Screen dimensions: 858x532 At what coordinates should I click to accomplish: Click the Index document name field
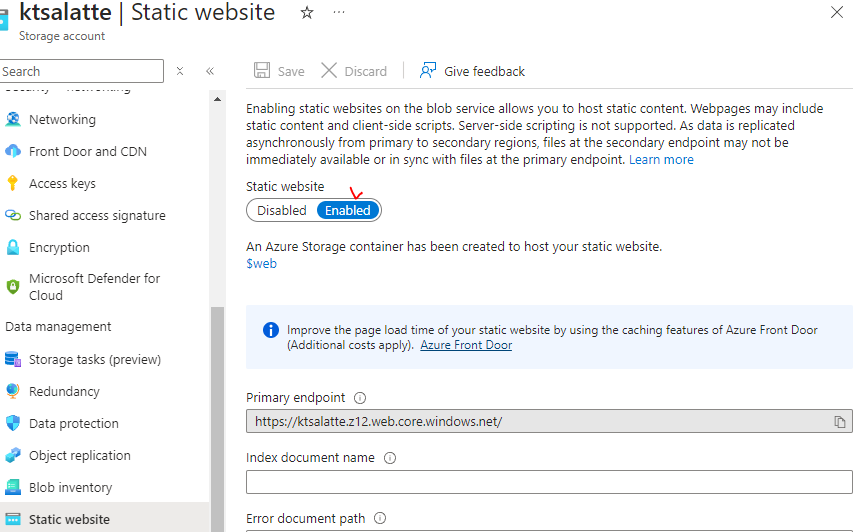pyautogui.click(x=549, y=482)
